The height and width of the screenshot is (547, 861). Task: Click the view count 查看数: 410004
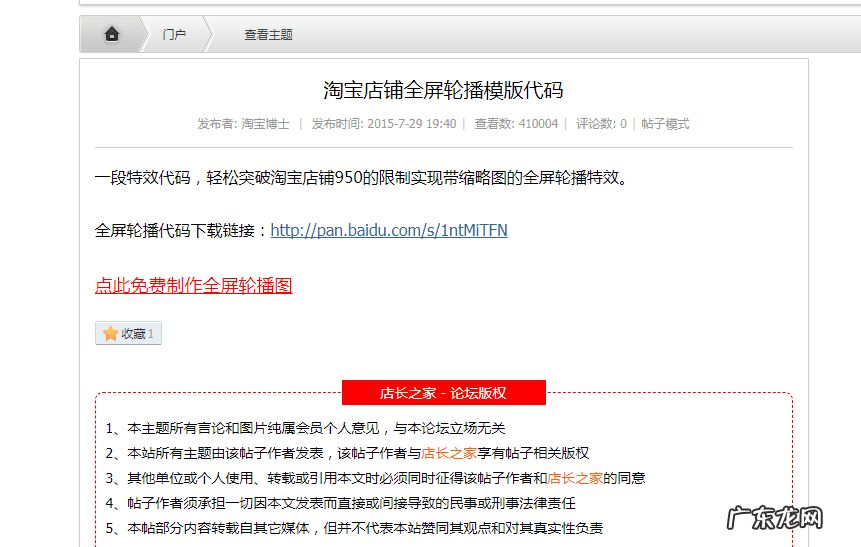point(516,124)
